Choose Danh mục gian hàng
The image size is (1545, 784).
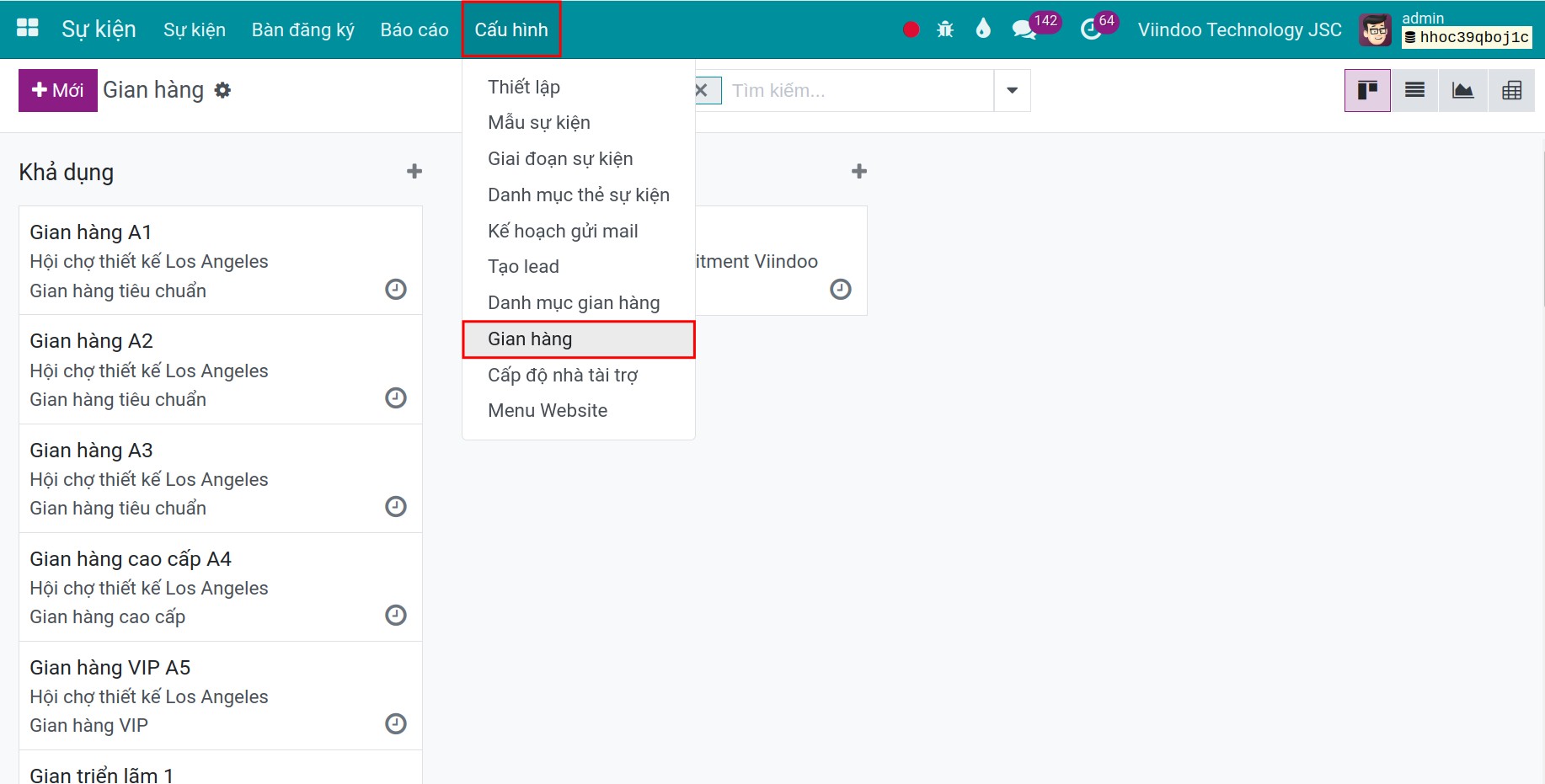[x=579, y=303]
